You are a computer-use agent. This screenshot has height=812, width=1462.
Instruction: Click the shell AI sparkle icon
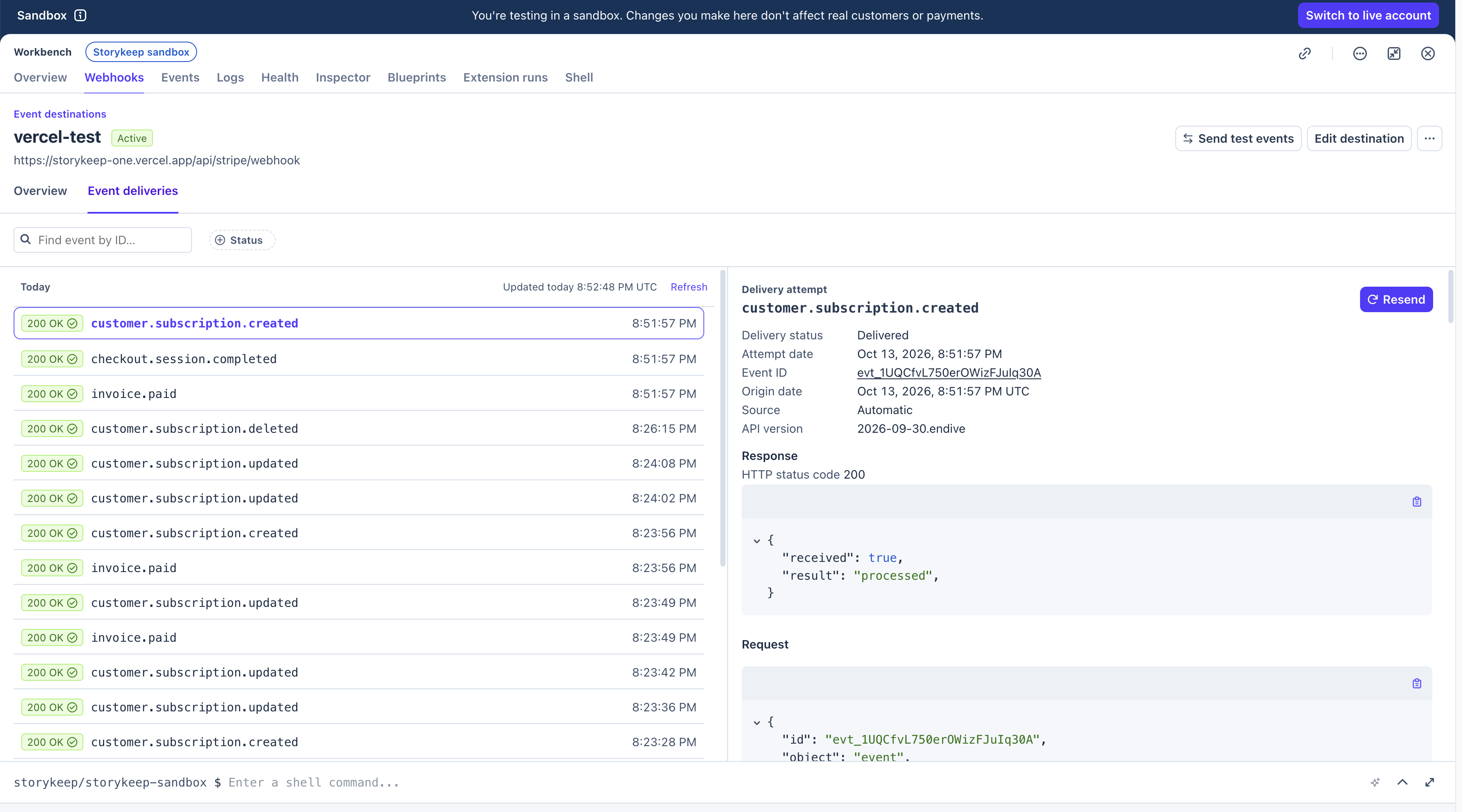tap(1375, 783)
